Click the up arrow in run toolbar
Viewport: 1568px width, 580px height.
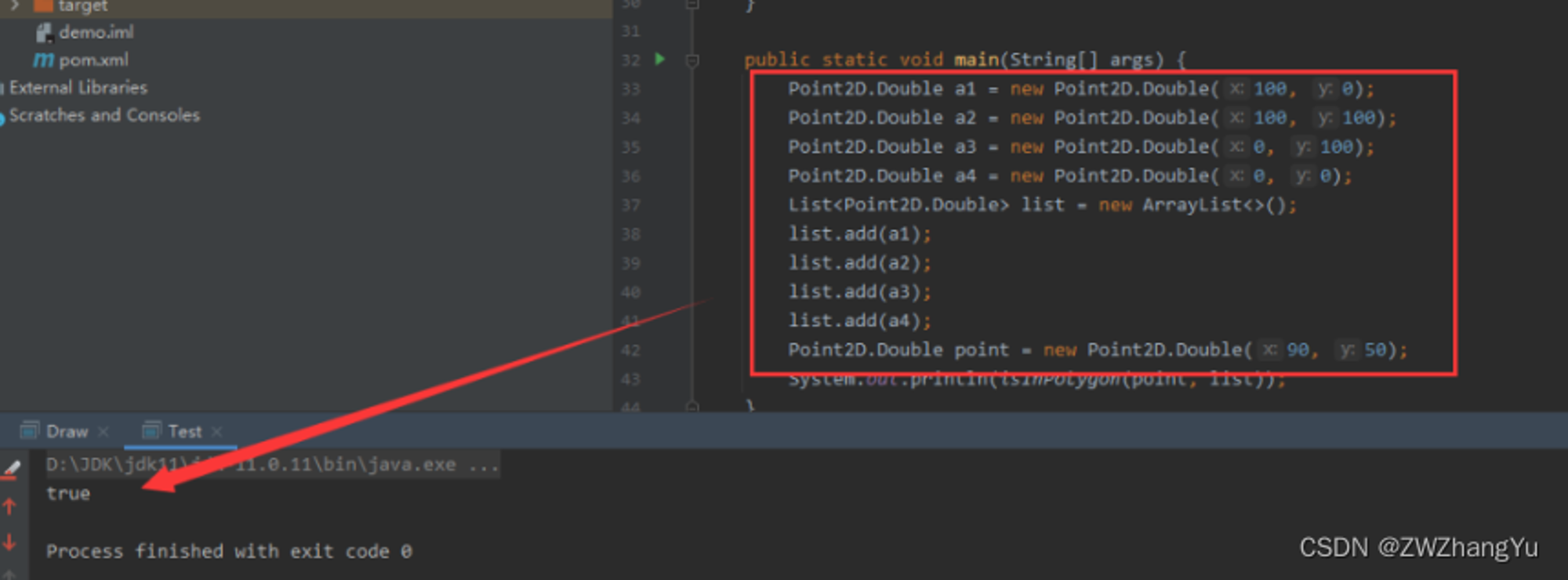click(x=9, y=506)
